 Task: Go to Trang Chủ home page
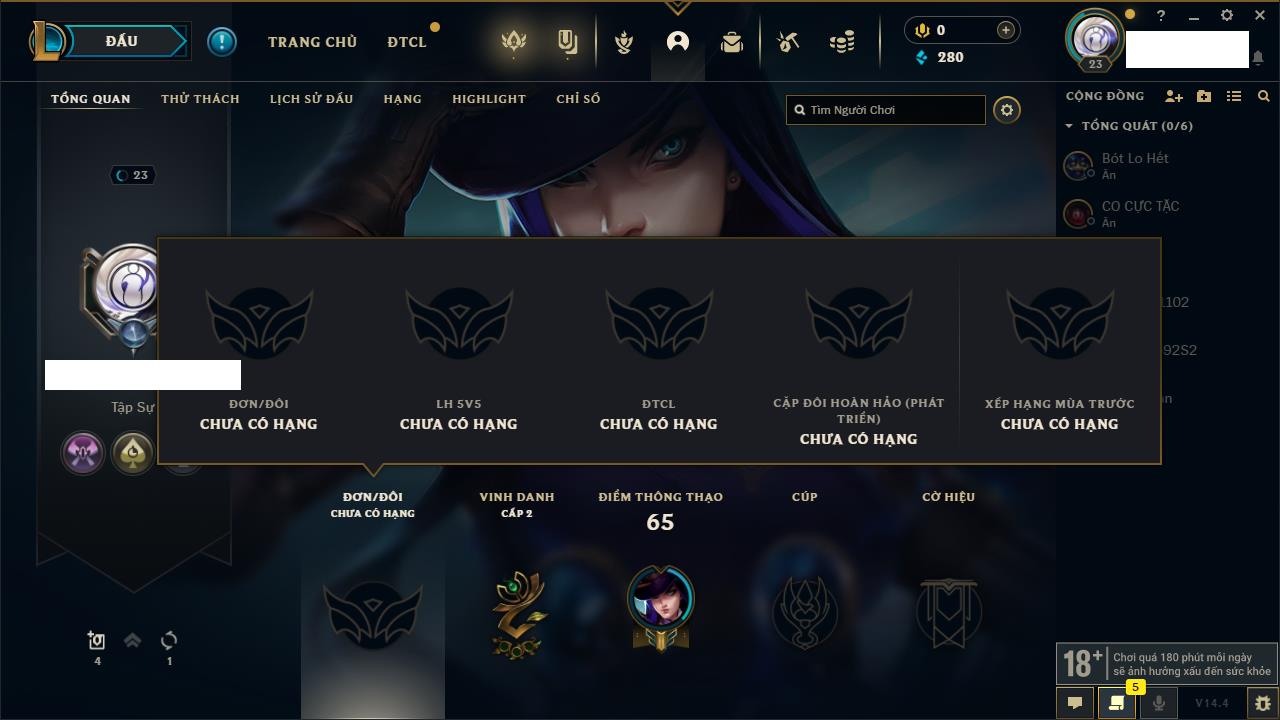tap(312, 42)
